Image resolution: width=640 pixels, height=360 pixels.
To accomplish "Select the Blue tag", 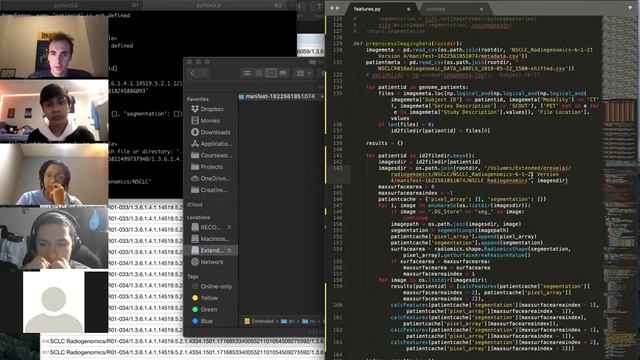I will [202, 321].
